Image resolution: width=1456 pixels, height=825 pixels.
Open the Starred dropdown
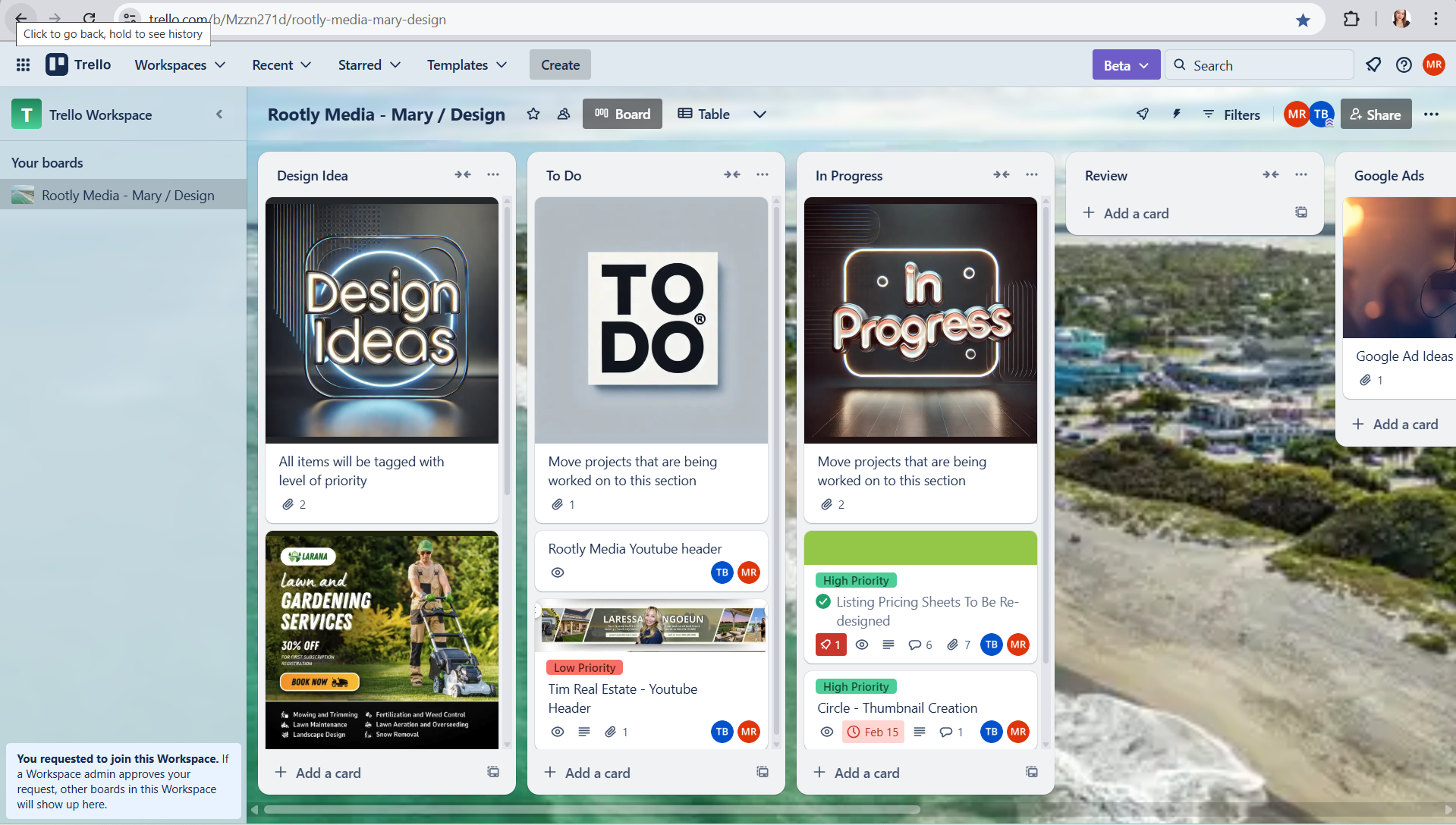[x=369, y=65]
